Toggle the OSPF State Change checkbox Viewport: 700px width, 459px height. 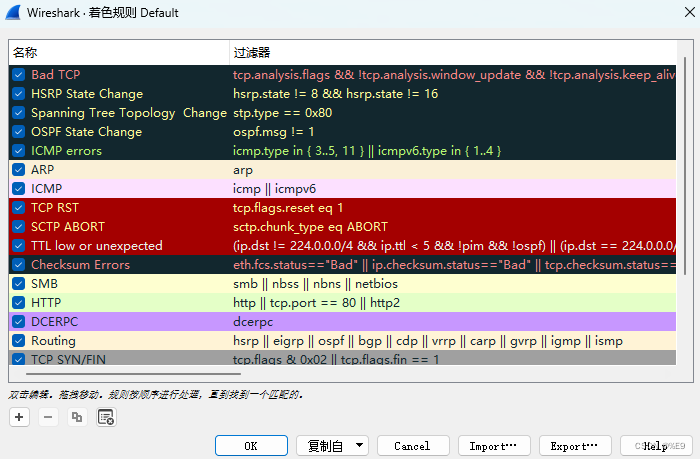tap(18, 132)
